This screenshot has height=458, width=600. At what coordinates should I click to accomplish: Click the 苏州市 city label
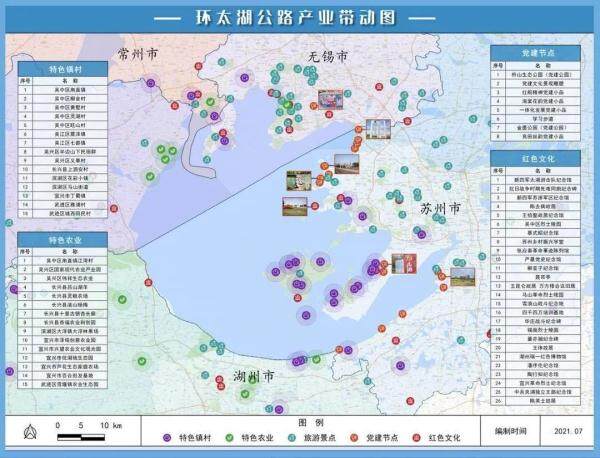click(x=439, y=210)
